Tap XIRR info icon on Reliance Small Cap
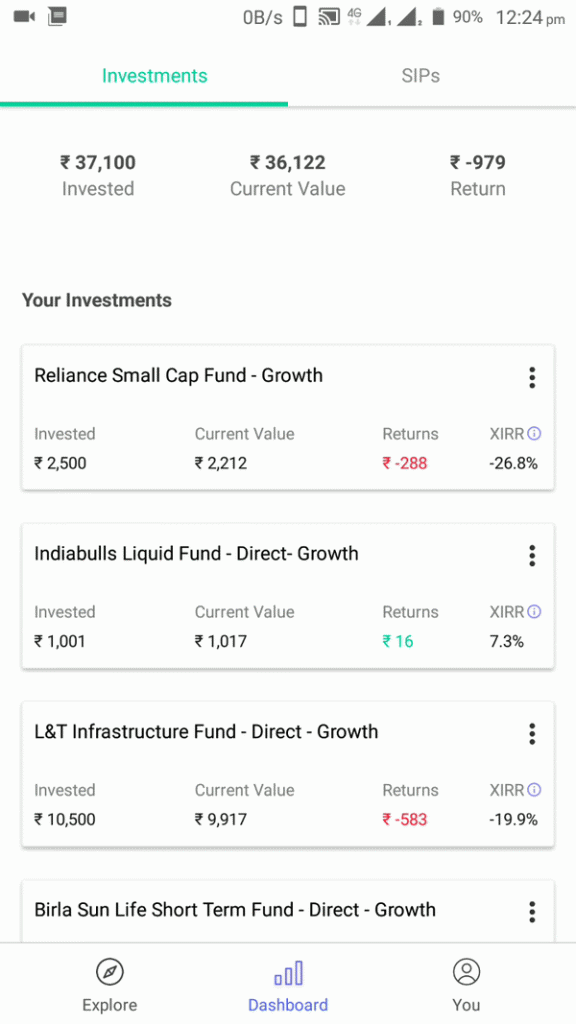The width and height of the screenshot is (576, 1024). point(534,434)
